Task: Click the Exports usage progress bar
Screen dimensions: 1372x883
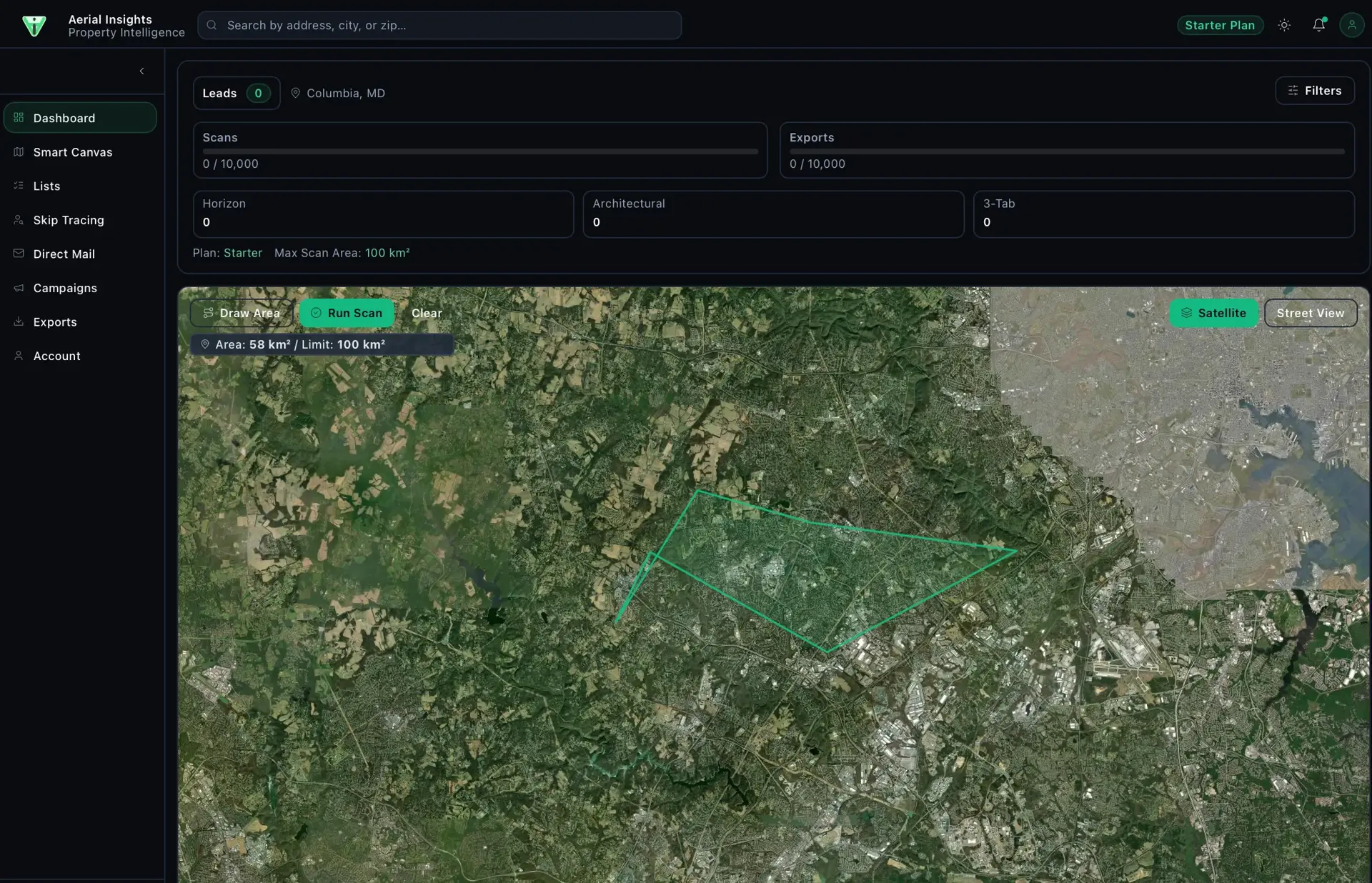Action: click(x=1067, y=151)
